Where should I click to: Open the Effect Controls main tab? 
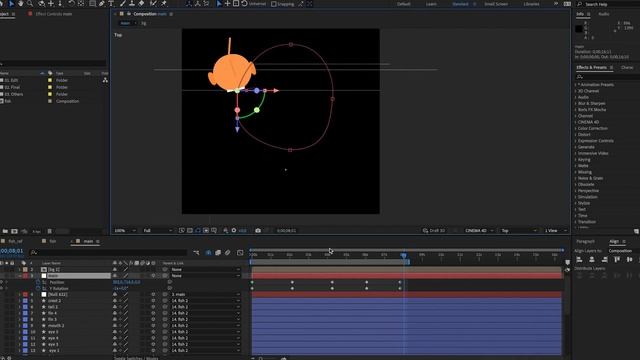(53, 14)
